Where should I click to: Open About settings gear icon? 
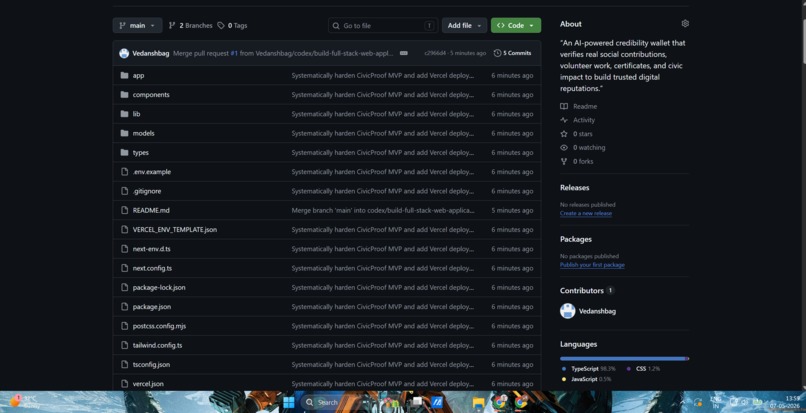(685, 24)
